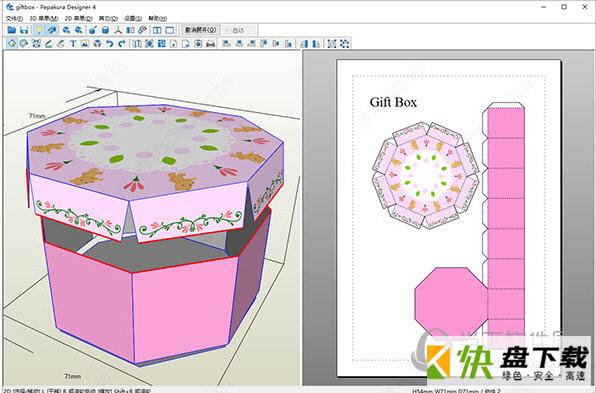Redo the action with the redo arrow
The height and width of the screenshot is (393, 596).
[x=122, y=43]
